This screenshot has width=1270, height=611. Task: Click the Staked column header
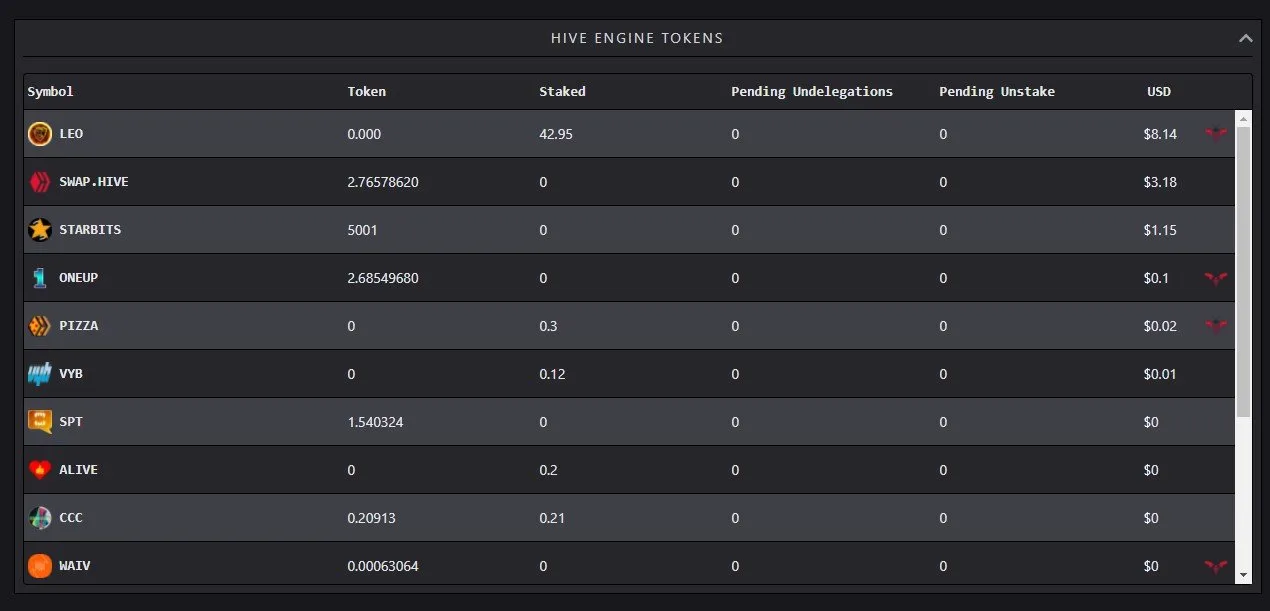tap(562, 91)
